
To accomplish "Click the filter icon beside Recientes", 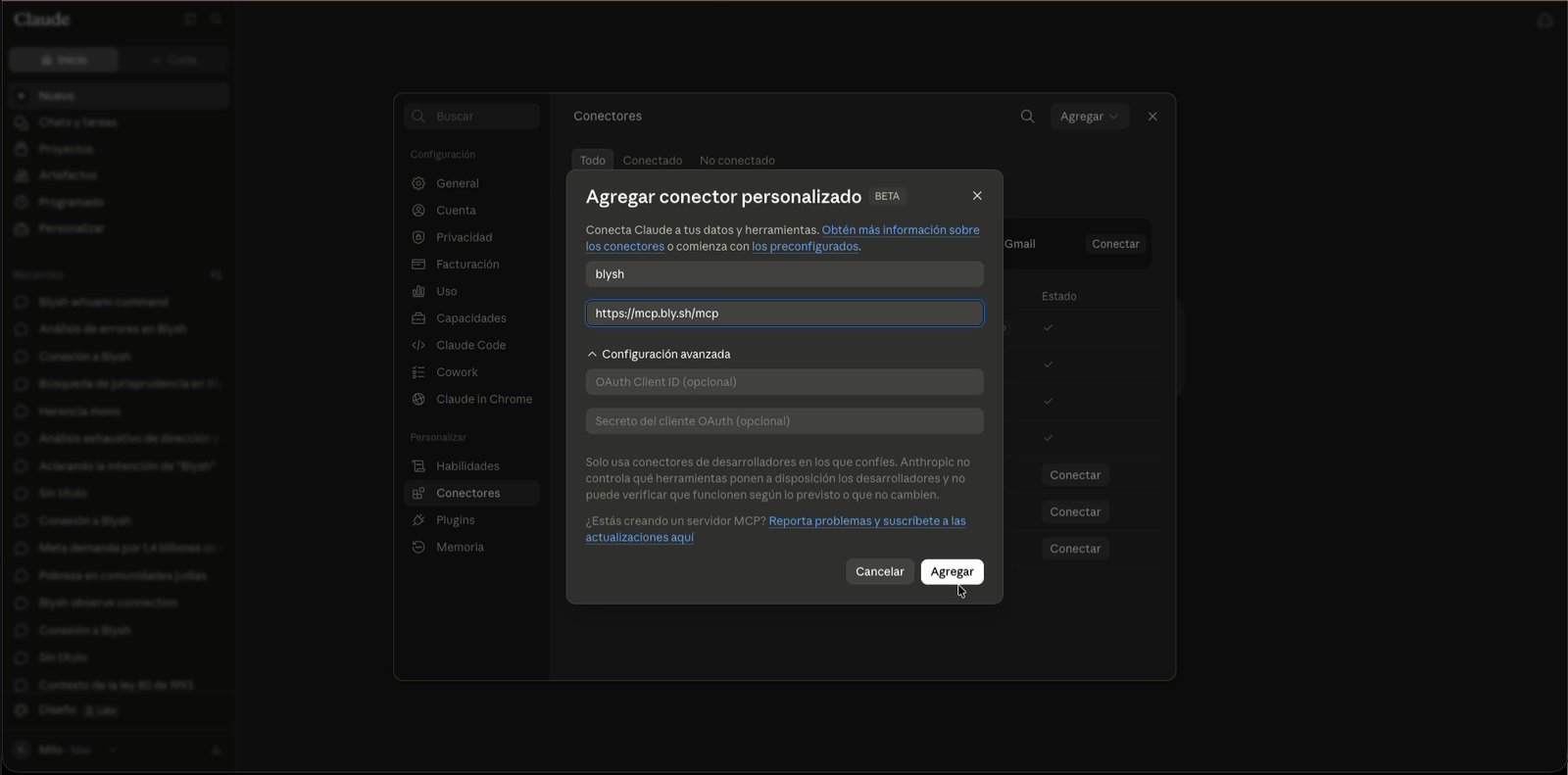I will coord(217,275).
